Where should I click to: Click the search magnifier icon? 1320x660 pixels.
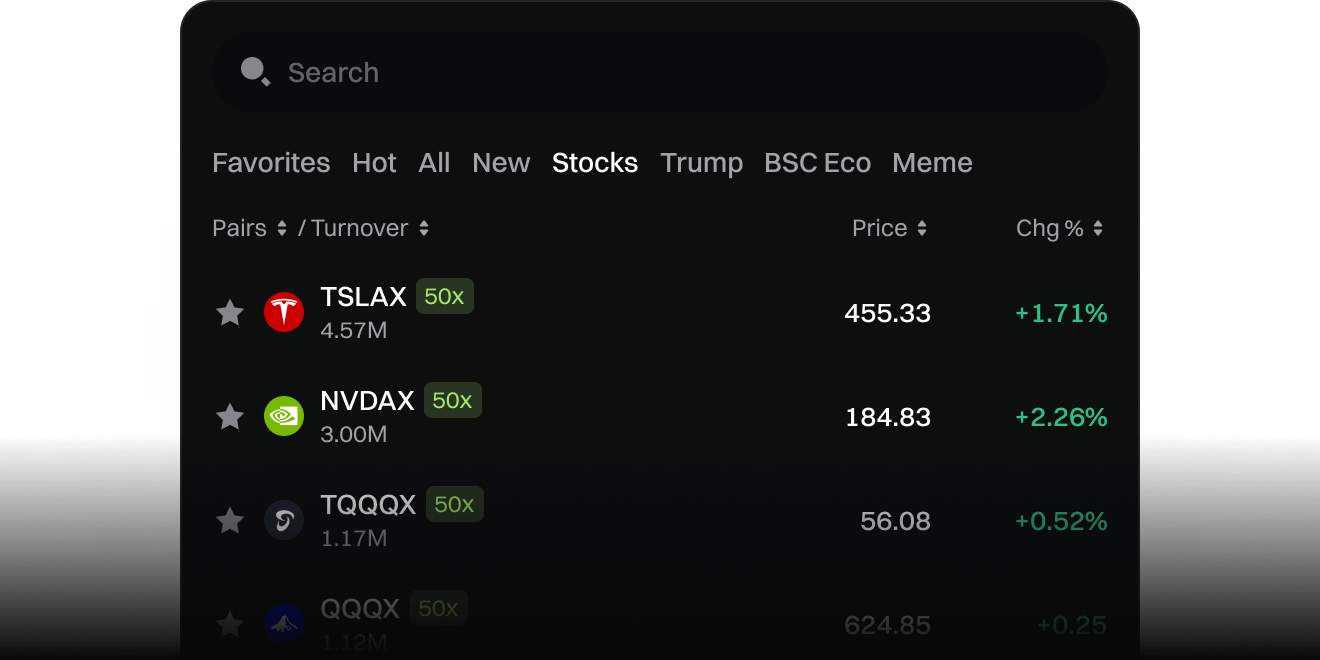(255, 72)
